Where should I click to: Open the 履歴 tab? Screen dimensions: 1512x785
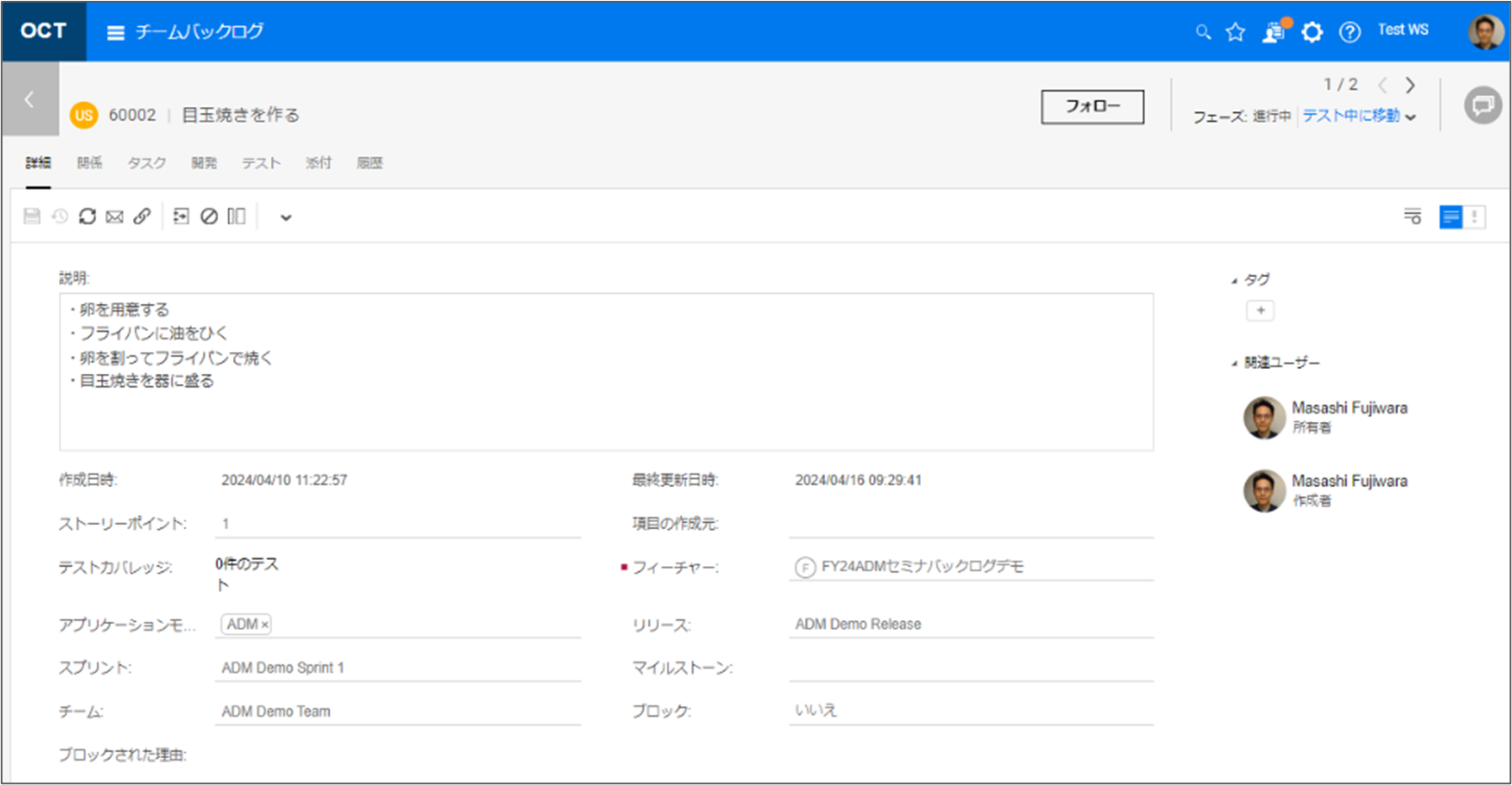pyautogui.click(x=370, y=163)
